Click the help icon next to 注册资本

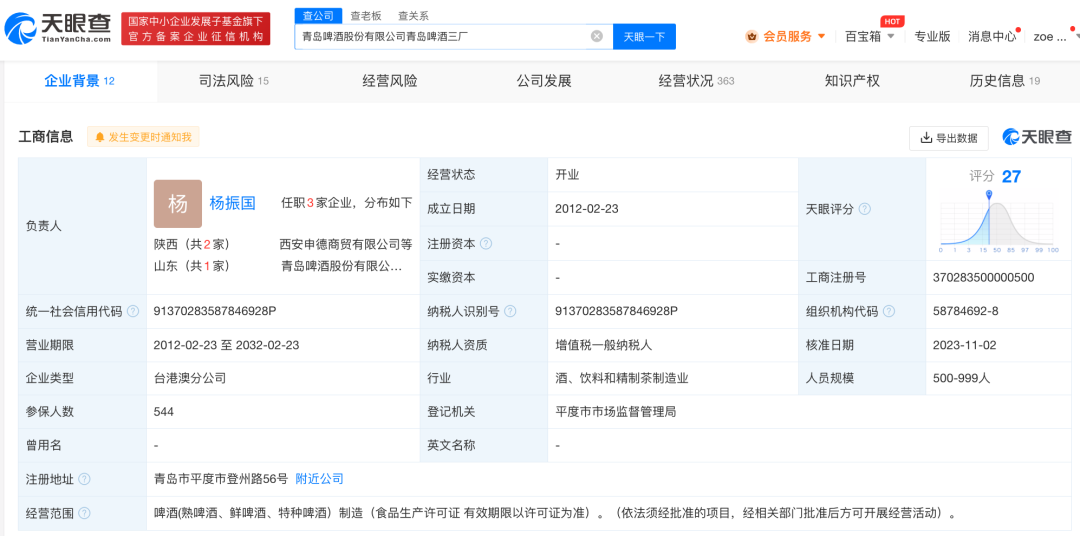(x=486, y=244)
